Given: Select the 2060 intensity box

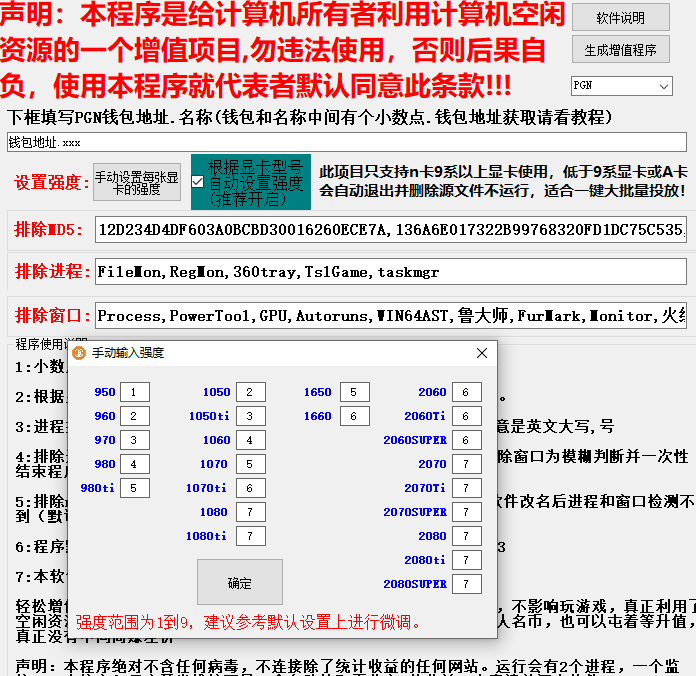Looking at the screenshot, I should click(x=467, y=392).
